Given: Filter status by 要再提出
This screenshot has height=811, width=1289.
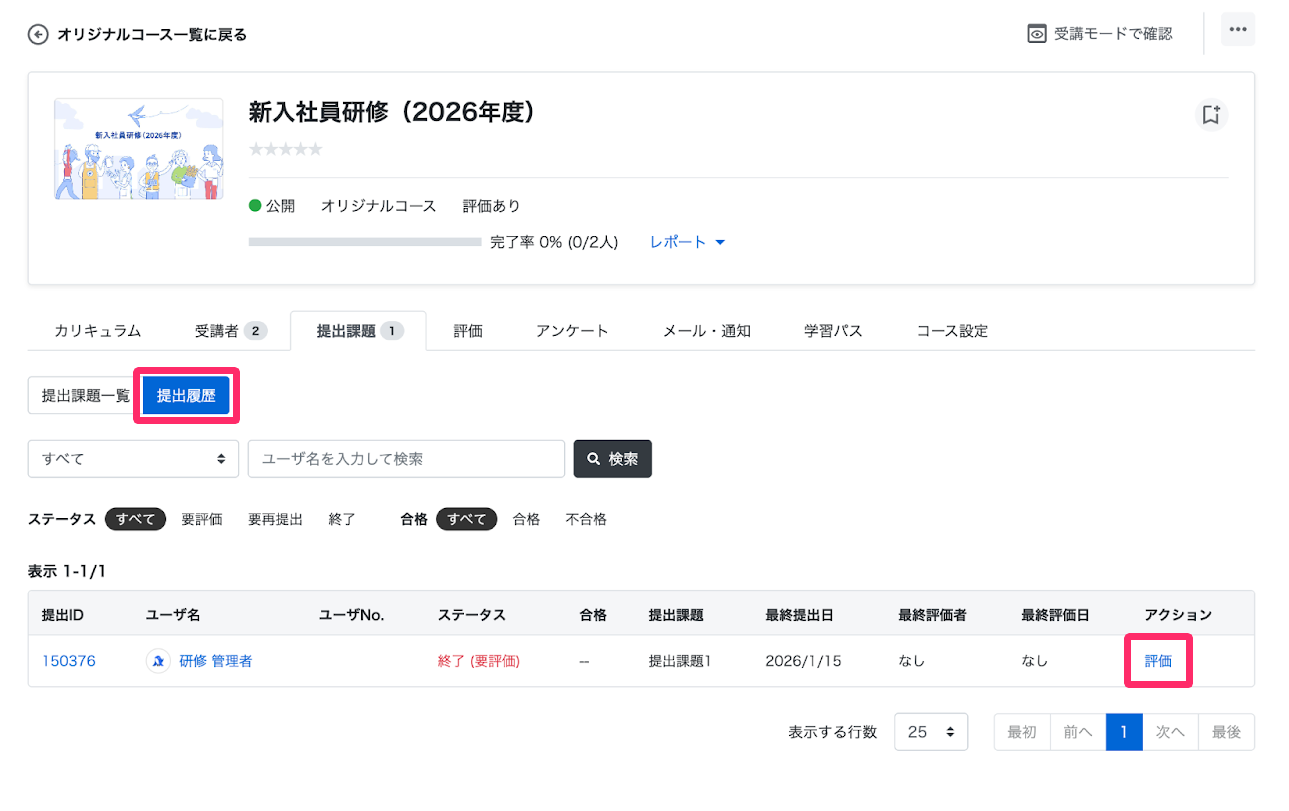Looking at the screenshot, I should pyautogui.click(x=275, y=519).
